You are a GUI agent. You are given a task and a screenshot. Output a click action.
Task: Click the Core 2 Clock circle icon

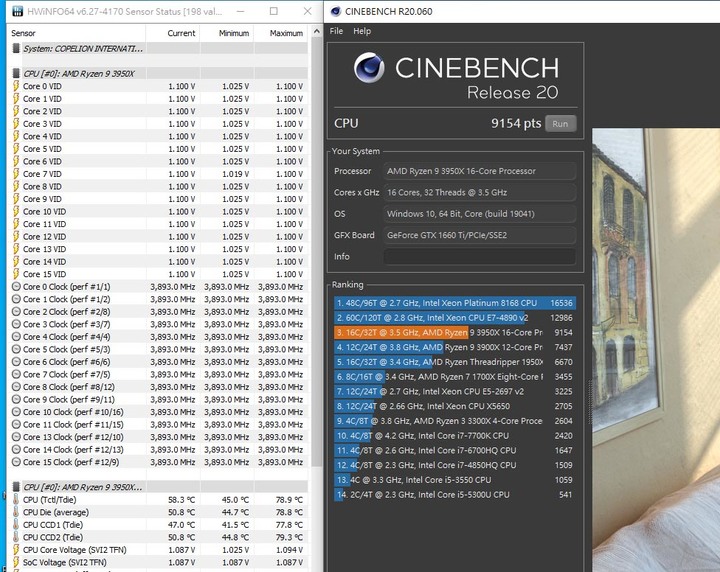click(16, 312)
